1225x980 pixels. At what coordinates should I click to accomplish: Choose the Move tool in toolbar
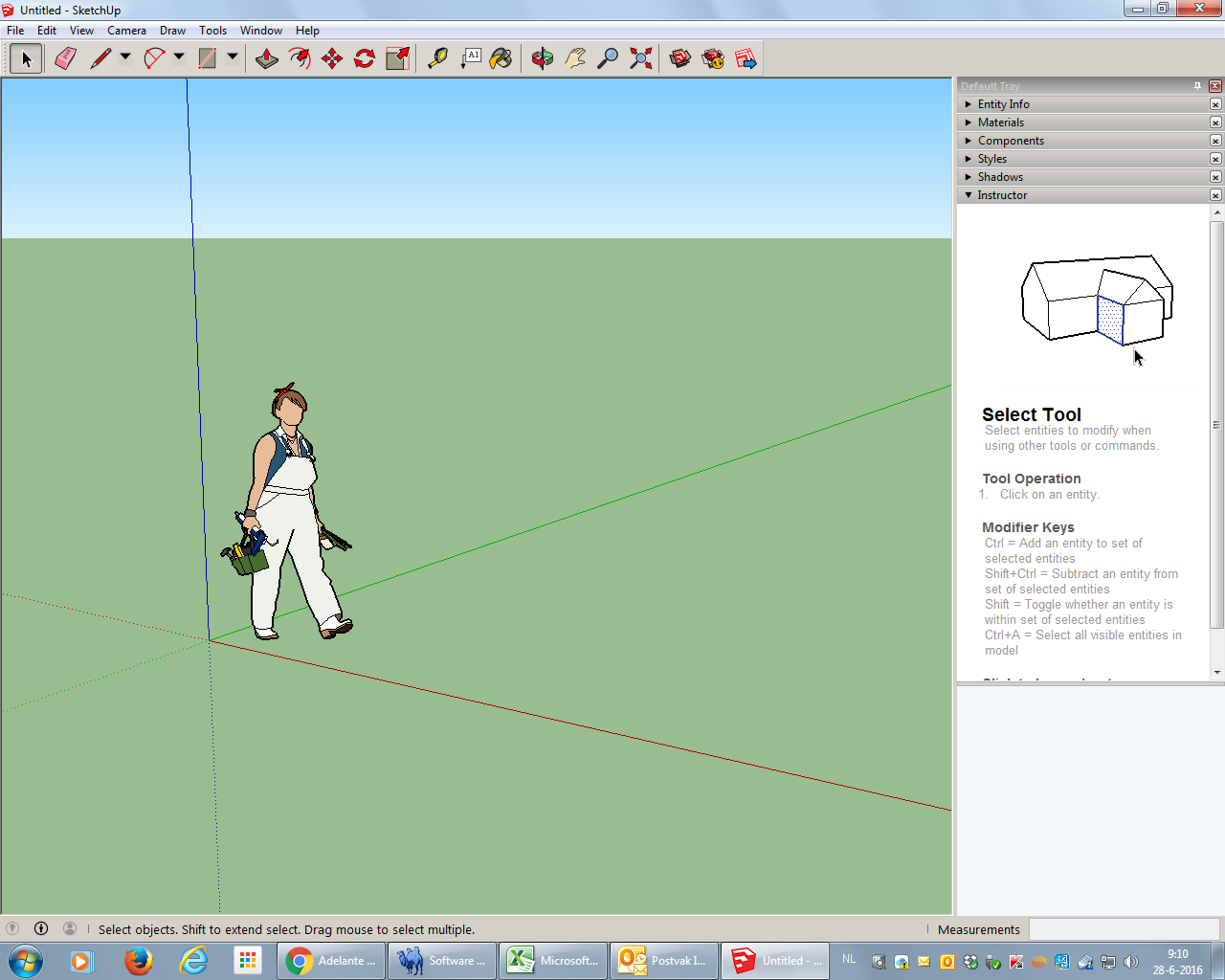(332, 59)
